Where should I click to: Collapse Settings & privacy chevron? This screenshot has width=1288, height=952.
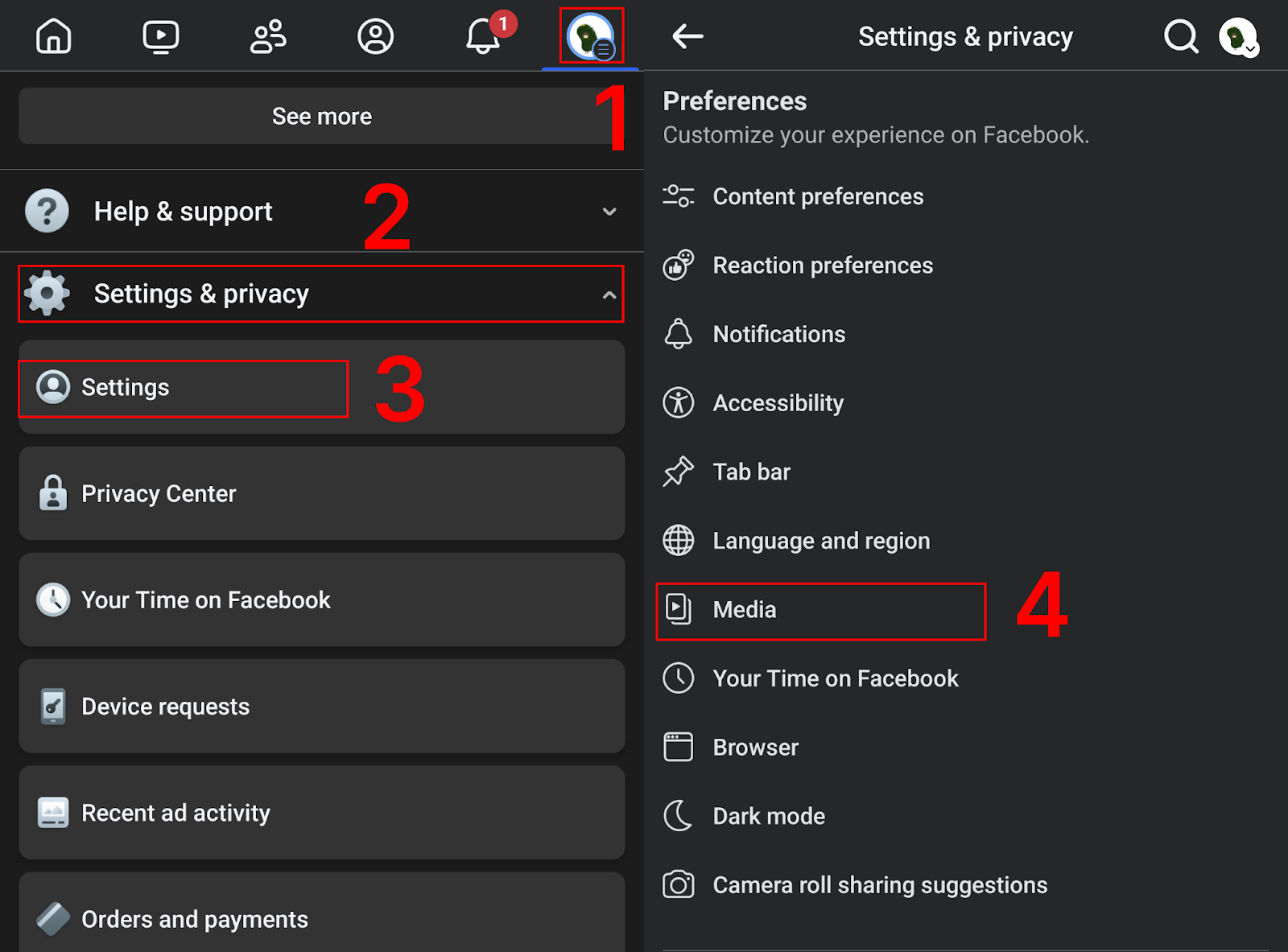(x=609, y=295)
